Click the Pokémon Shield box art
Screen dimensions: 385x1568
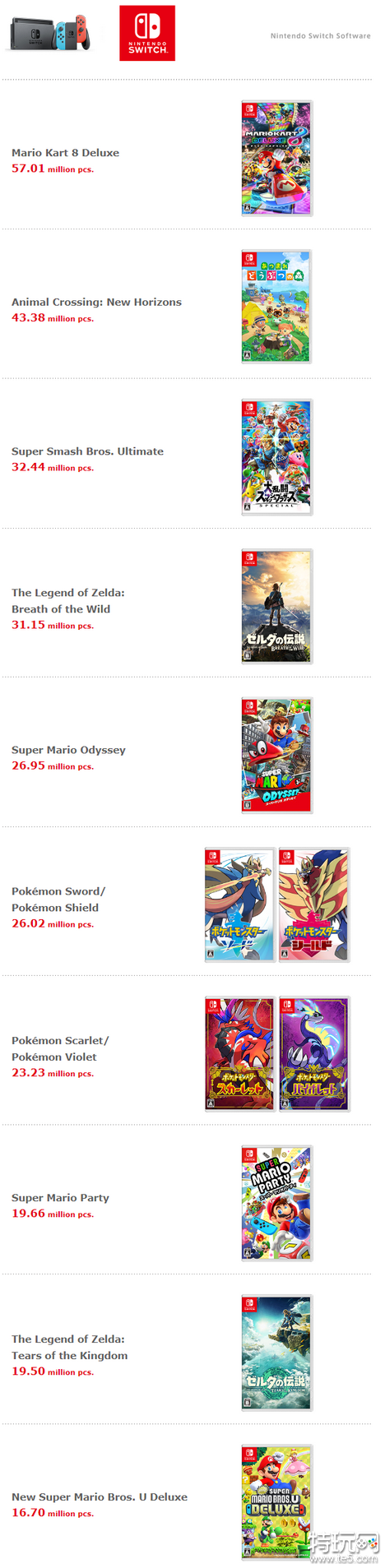(x=314, y=905)
